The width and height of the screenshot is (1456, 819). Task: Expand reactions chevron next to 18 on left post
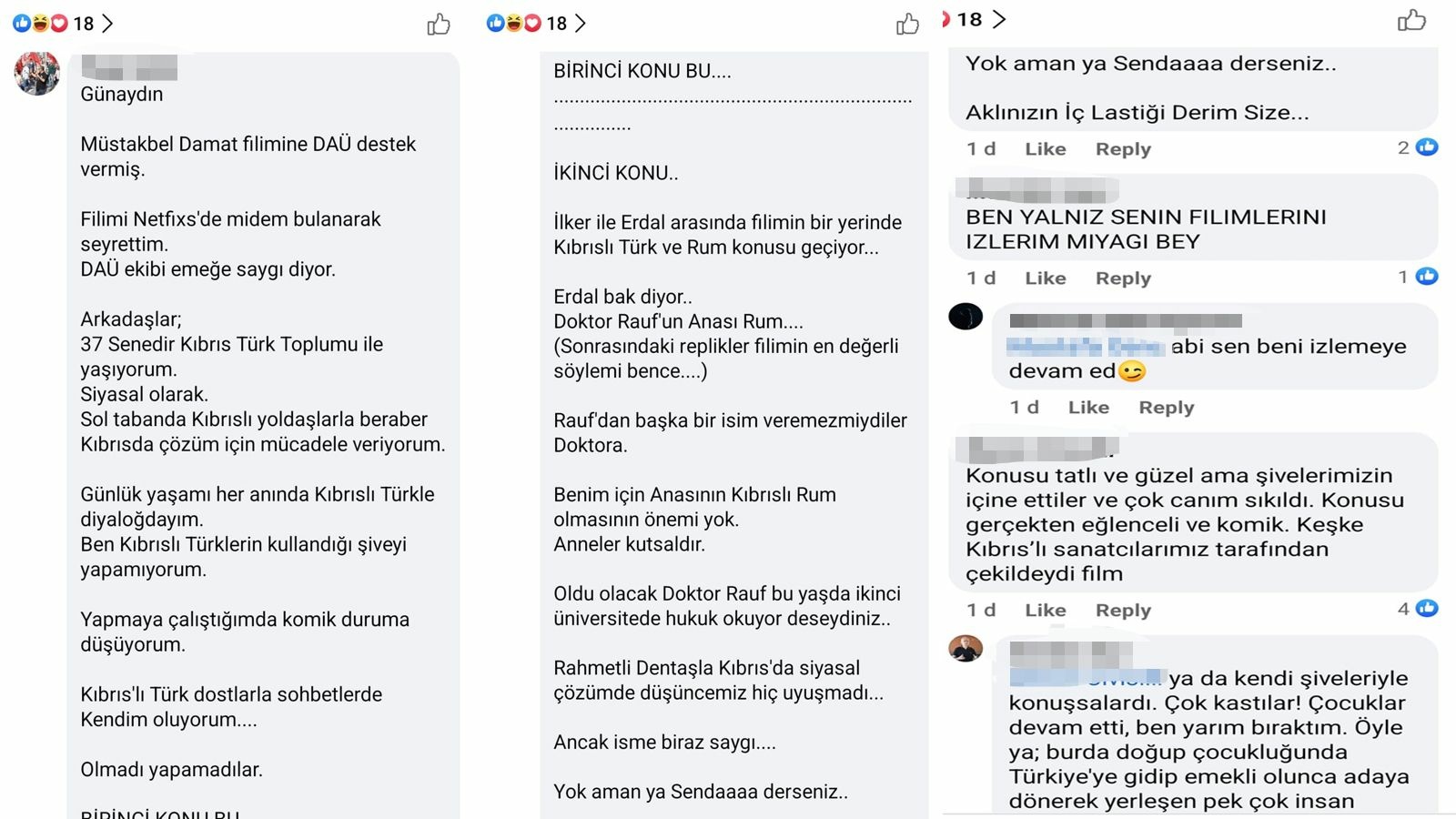[x=107, y=24]
